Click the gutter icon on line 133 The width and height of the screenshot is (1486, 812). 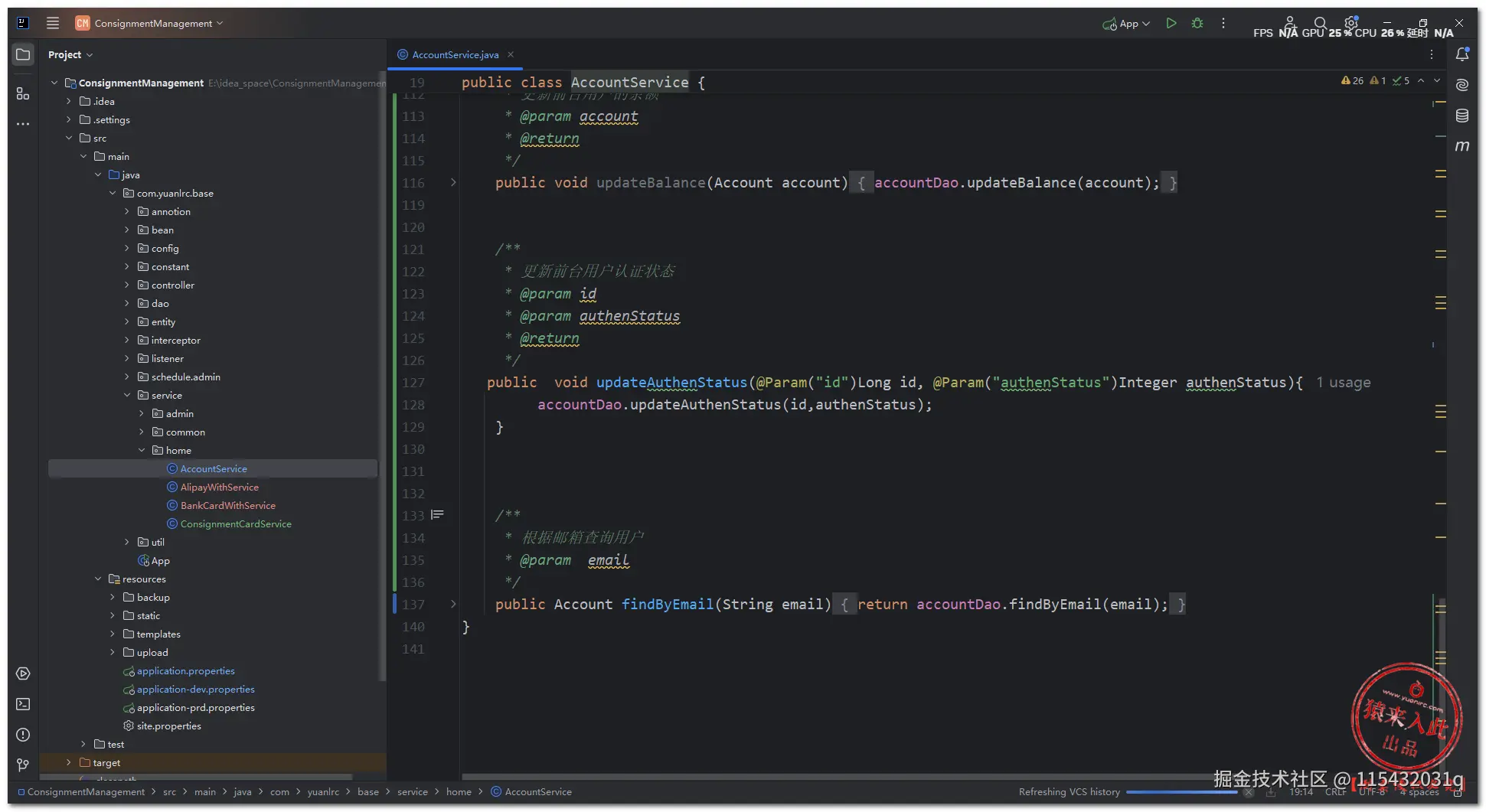[x=437, y=515]
